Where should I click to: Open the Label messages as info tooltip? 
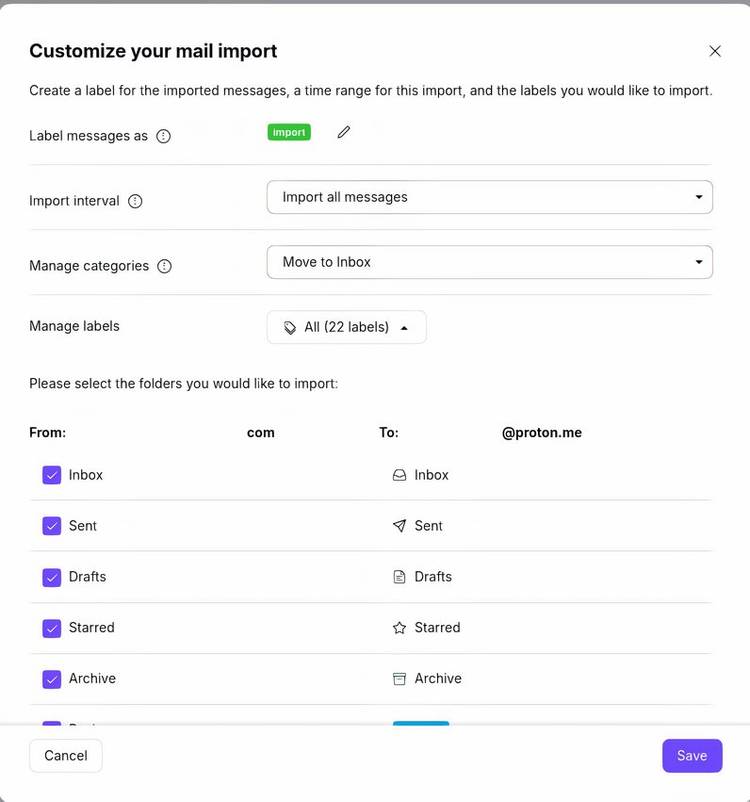pos(163,136)
